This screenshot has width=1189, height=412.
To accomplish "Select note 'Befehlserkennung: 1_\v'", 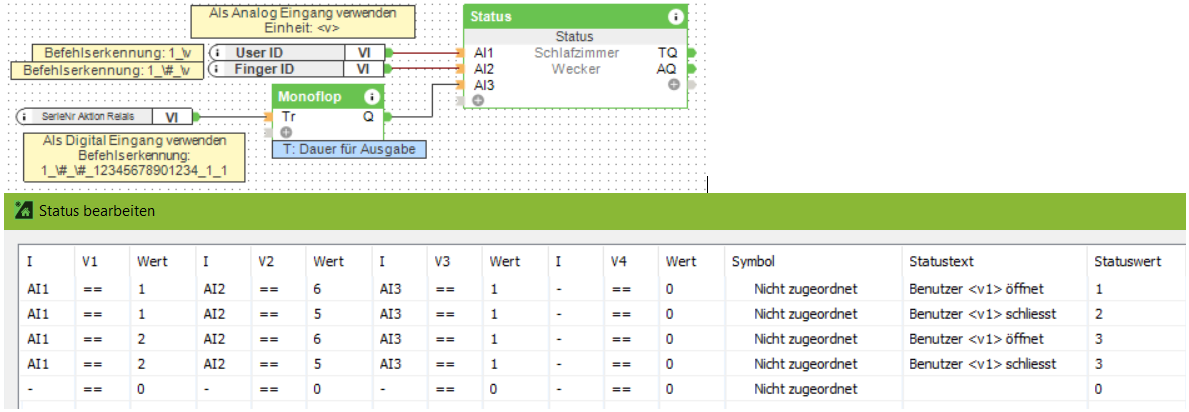I will tap(118, 53).
